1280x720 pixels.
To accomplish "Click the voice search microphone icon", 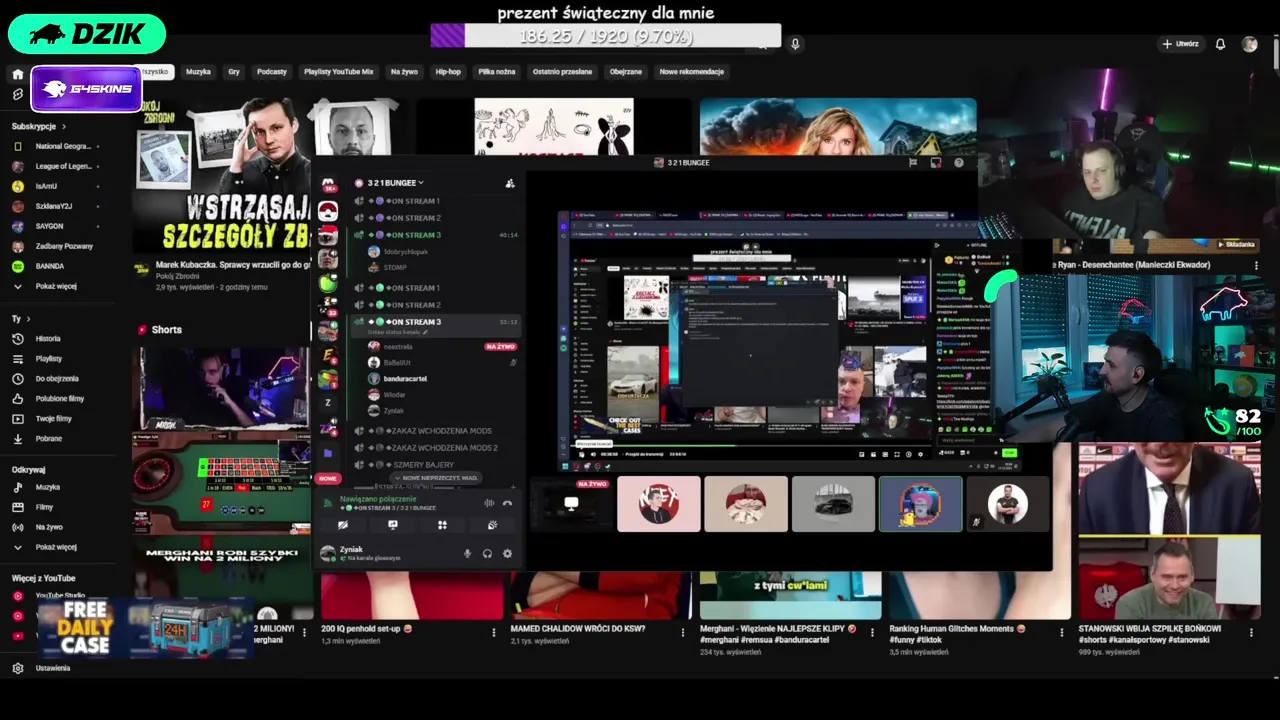I will (795, 44).
